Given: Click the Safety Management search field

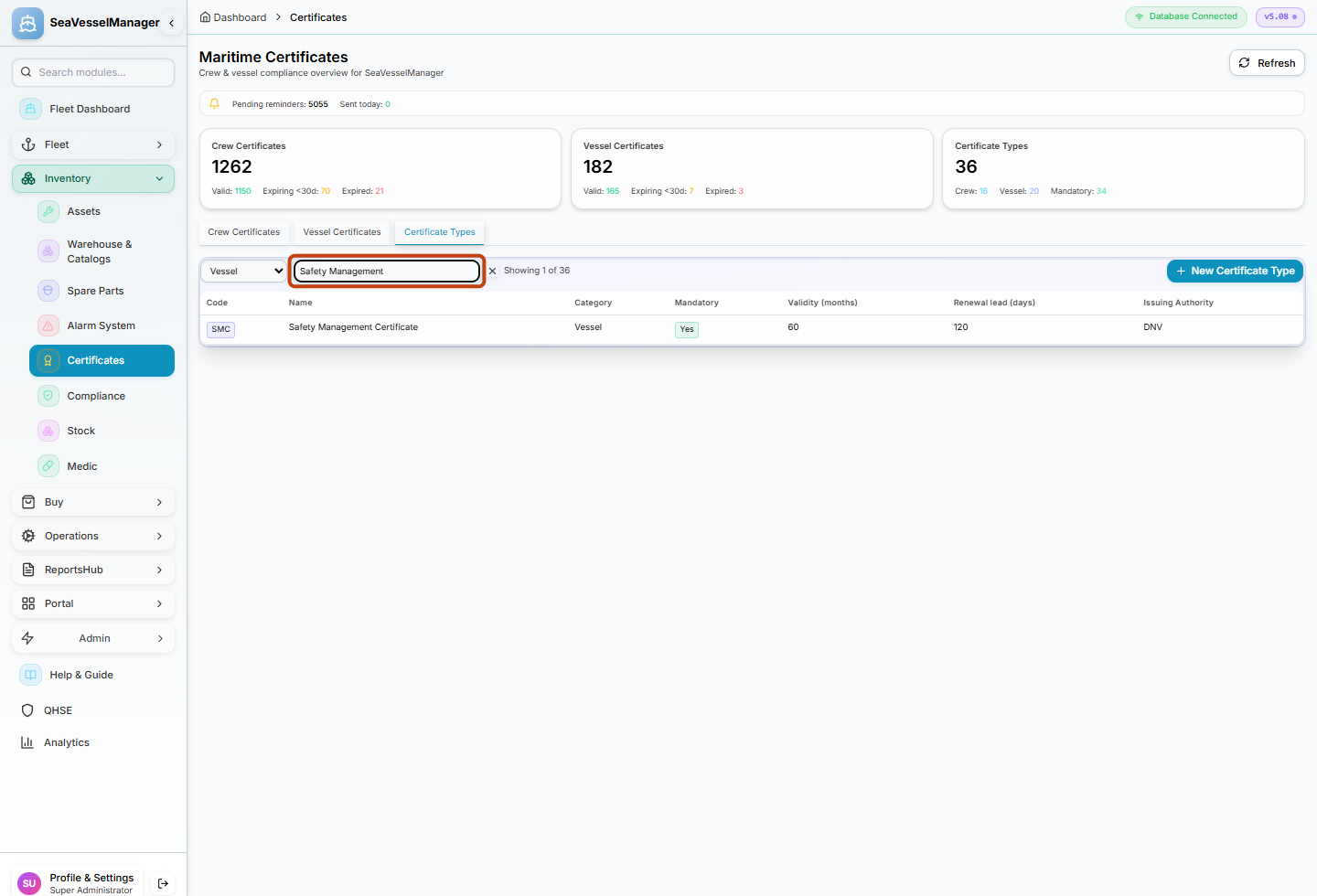Looking at the screenshot, I should [x=387, y=271].
